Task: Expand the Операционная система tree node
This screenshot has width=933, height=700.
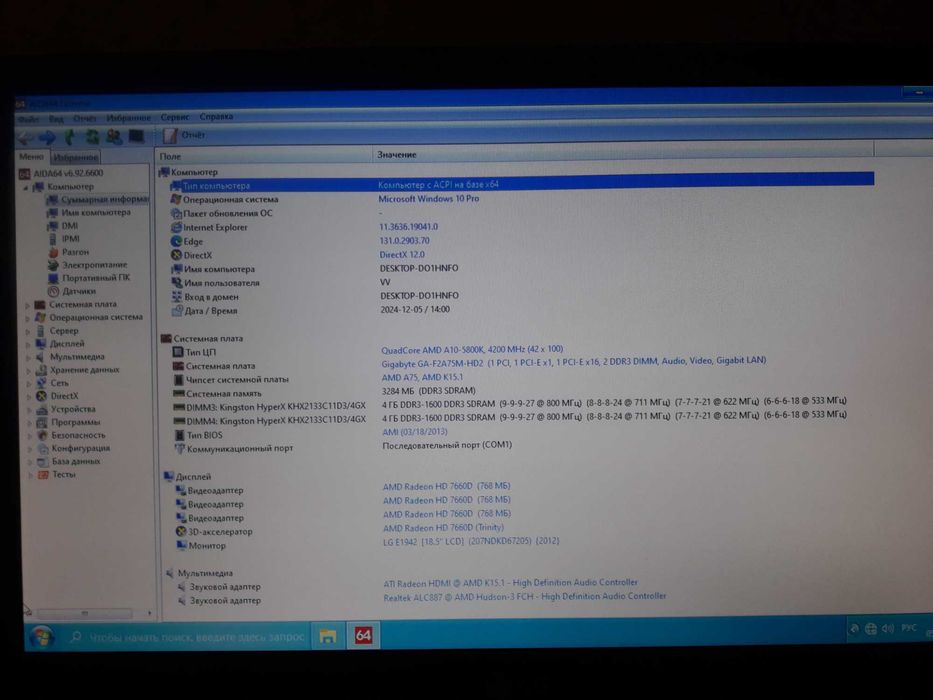Action: (27, 318)
